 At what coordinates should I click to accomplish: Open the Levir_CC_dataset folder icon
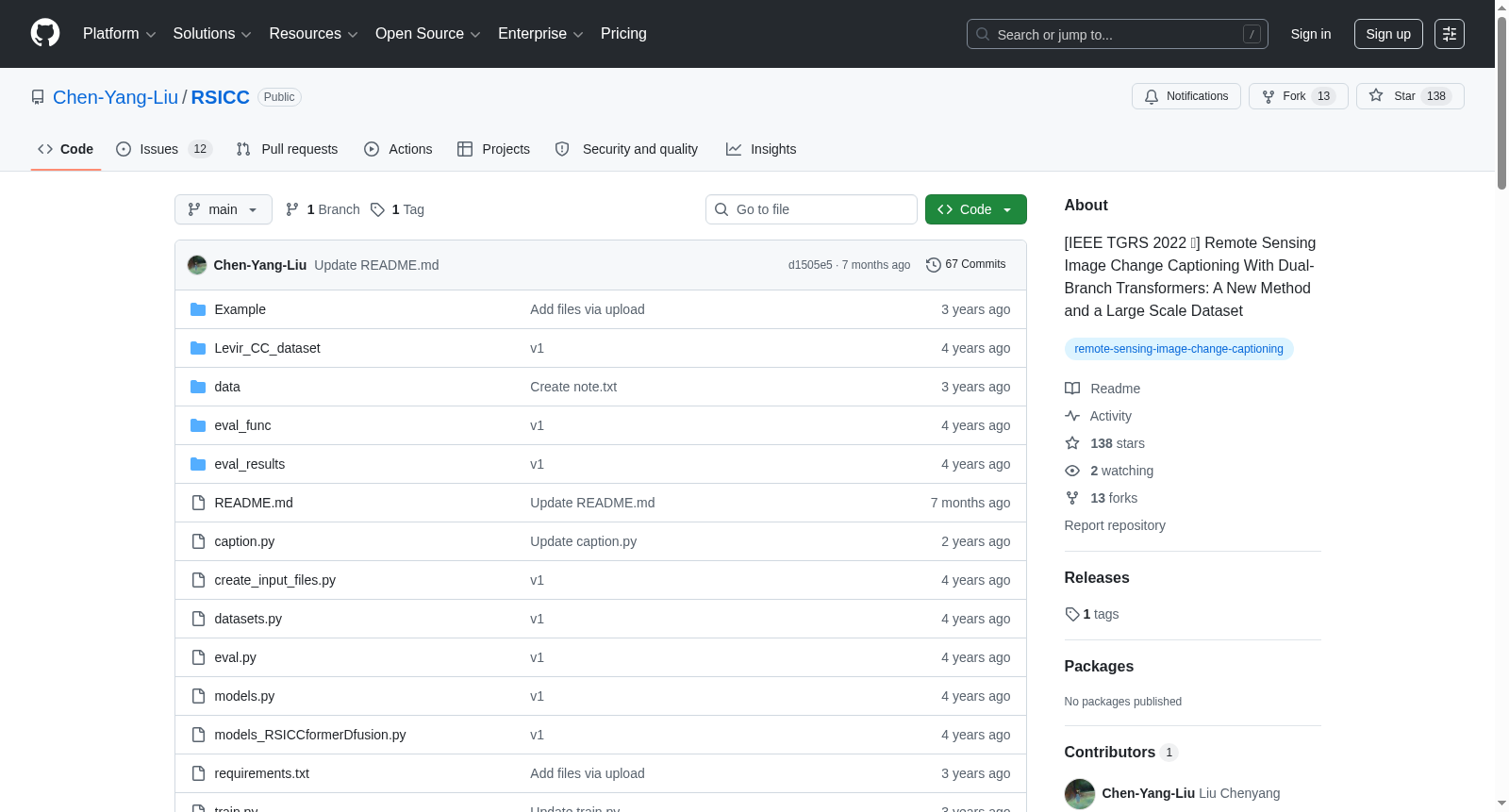tap(198, 348)
